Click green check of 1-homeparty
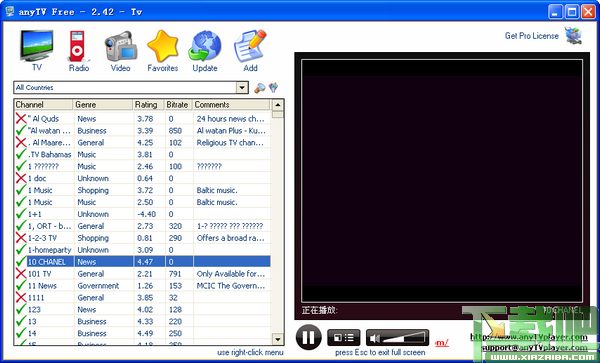The image size is (600, 363). coord(21,249)
